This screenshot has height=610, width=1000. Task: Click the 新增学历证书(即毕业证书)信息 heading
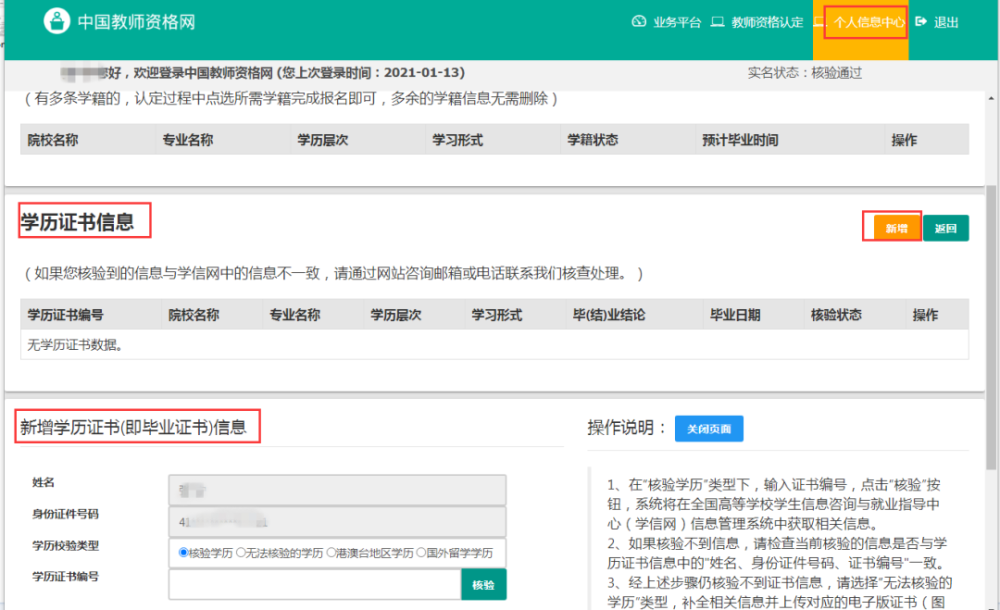pos(133,427)
